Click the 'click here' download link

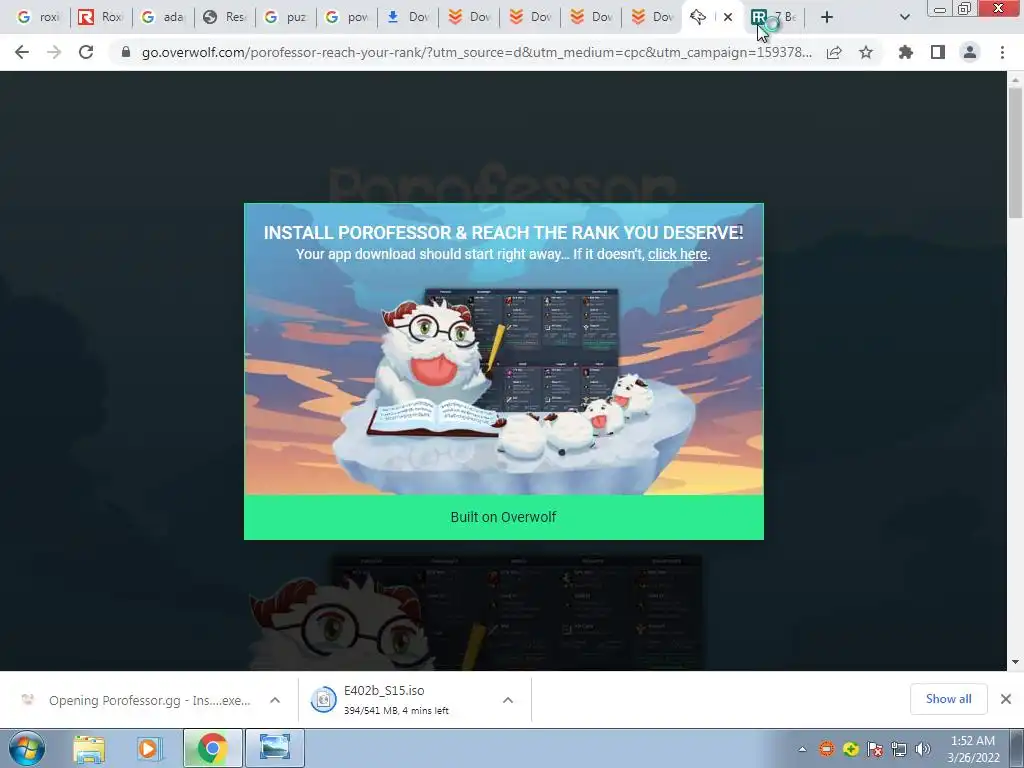[677, 254]
